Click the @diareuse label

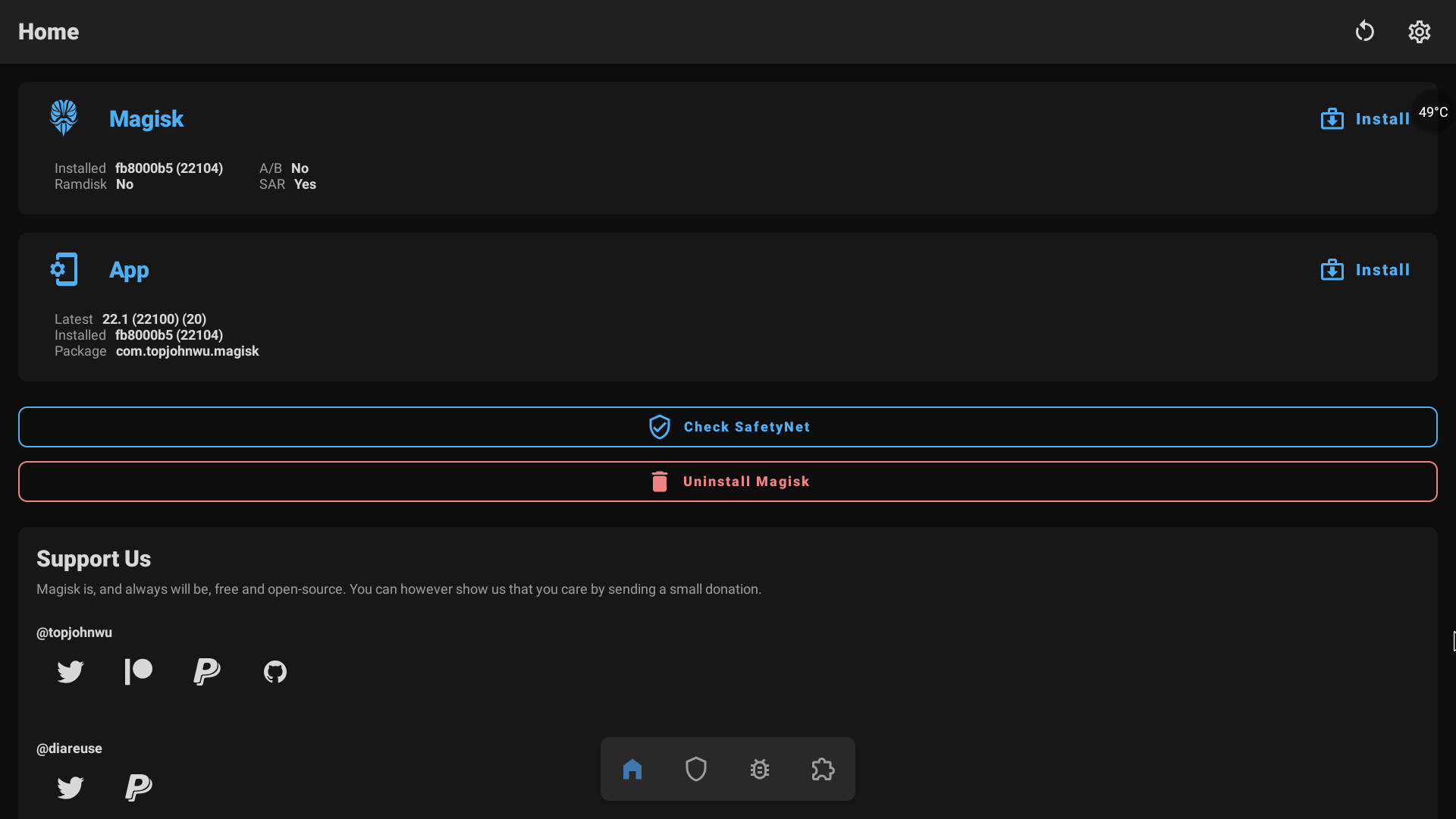click(x=69, y=748)
